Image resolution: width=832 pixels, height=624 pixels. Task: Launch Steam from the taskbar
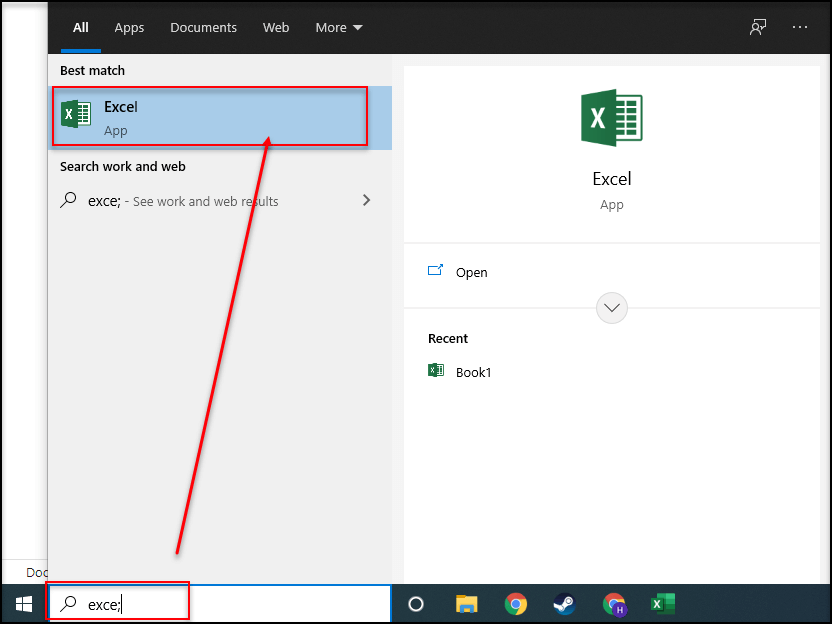[564, 604]
